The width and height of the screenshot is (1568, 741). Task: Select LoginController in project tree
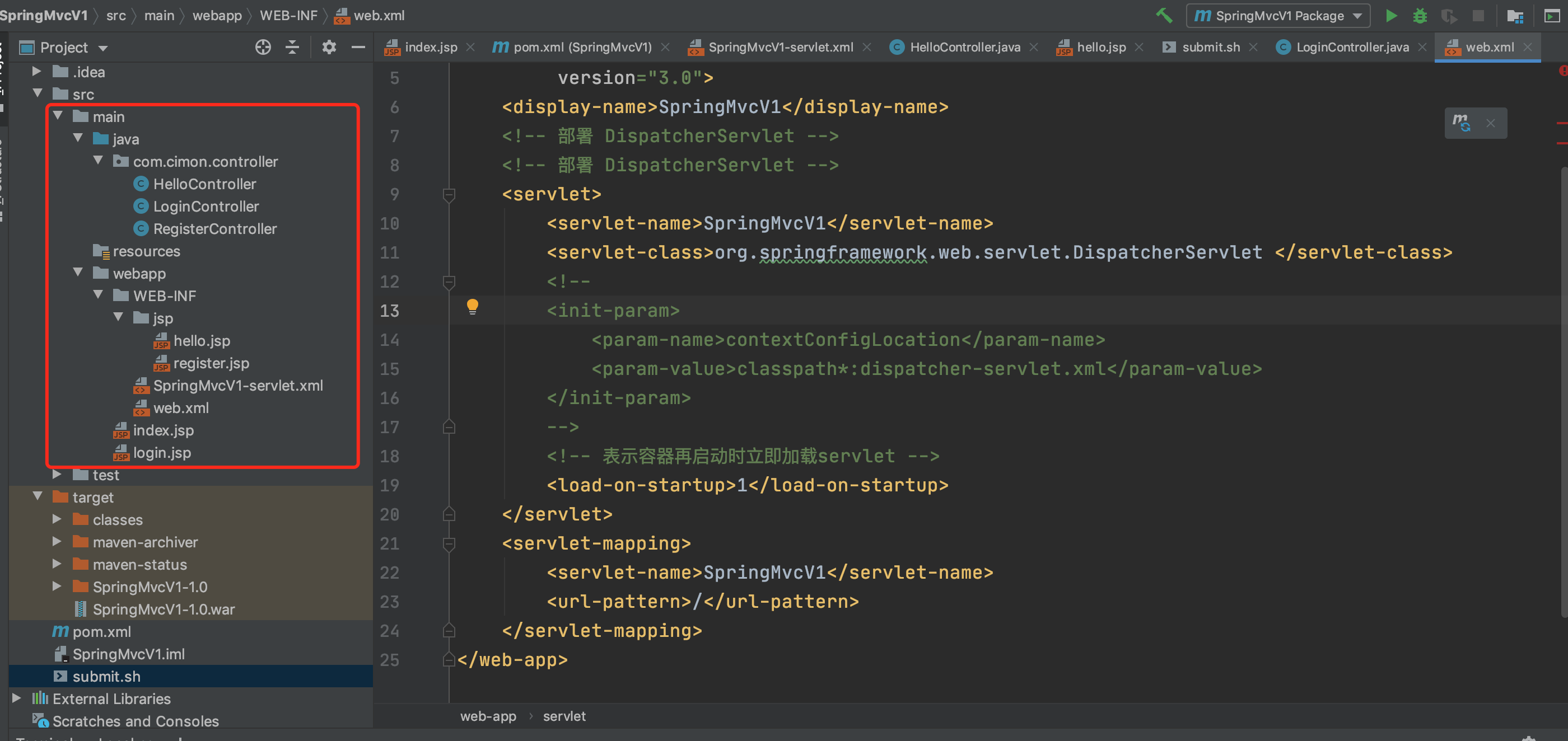[x=206, y=207]
